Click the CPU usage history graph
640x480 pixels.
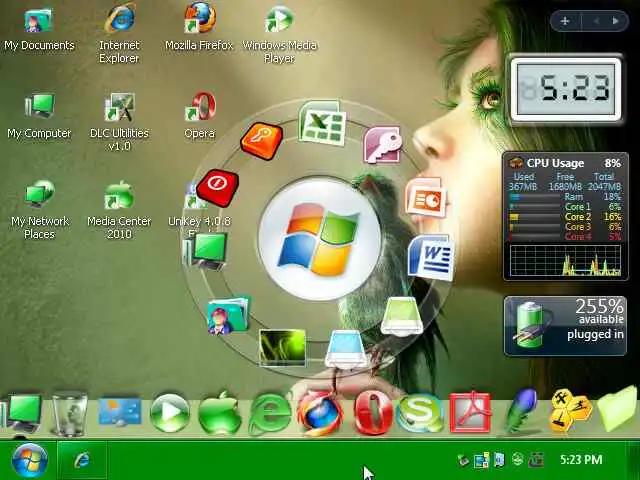(x=566, y=260)
